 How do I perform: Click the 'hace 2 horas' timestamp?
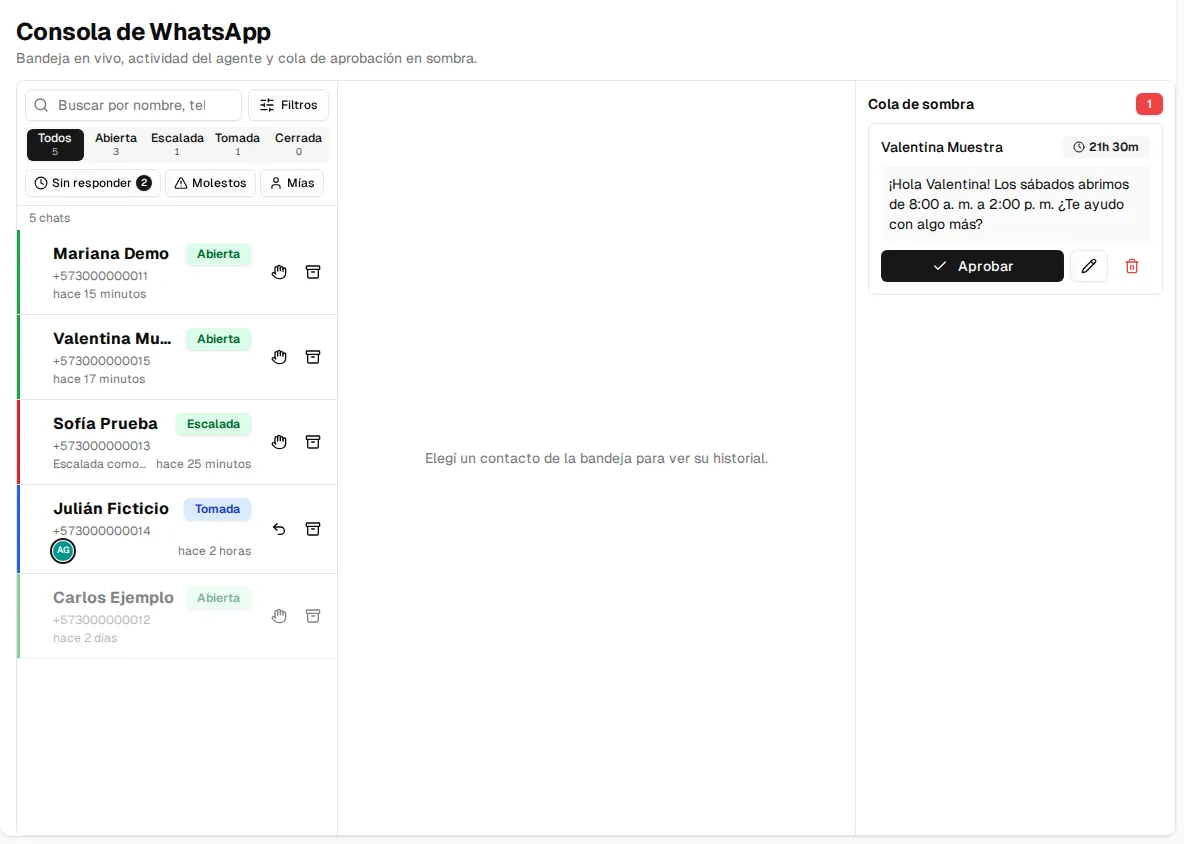click(x=214, y=551)
